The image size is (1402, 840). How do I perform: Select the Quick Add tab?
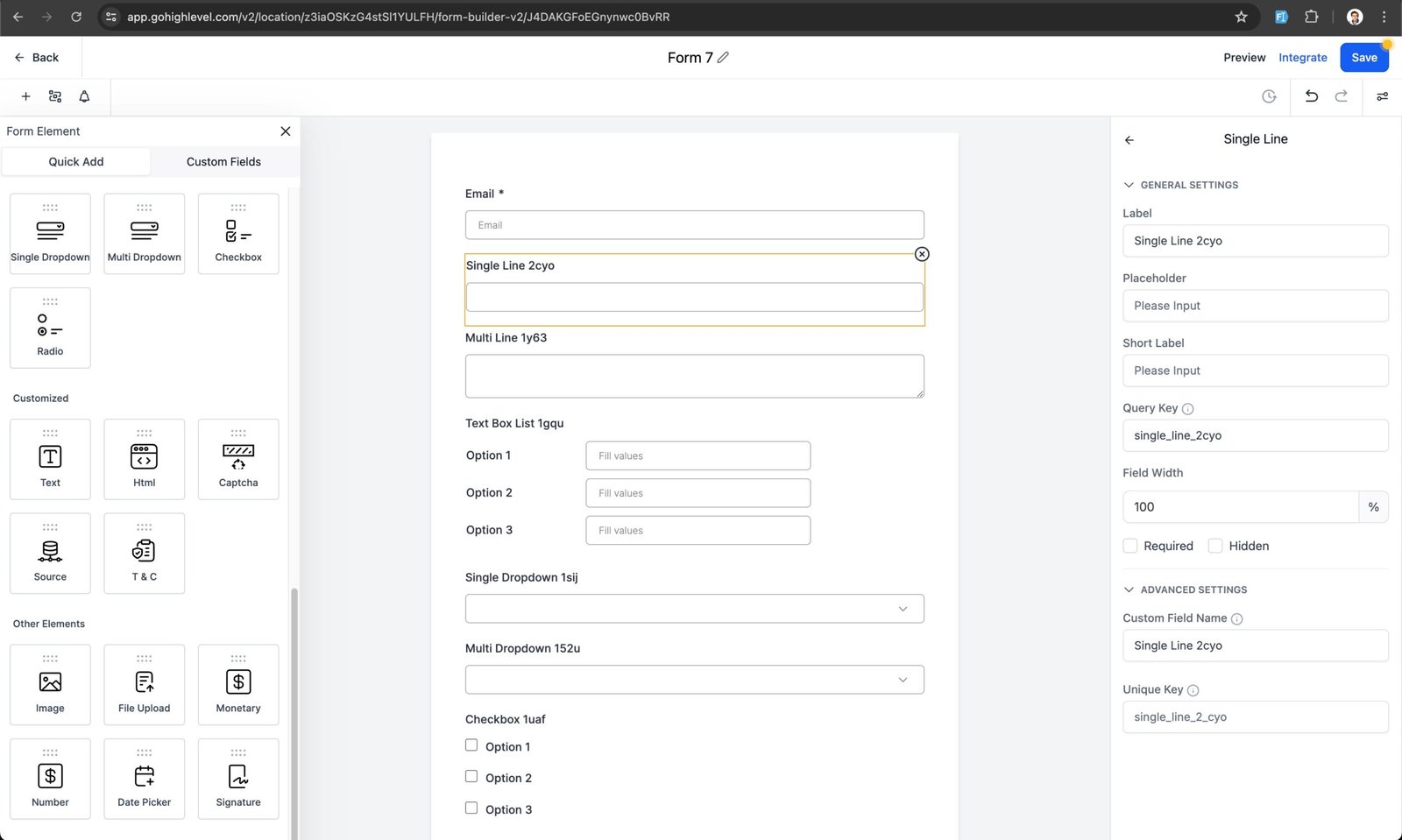(x=76, y=162)
